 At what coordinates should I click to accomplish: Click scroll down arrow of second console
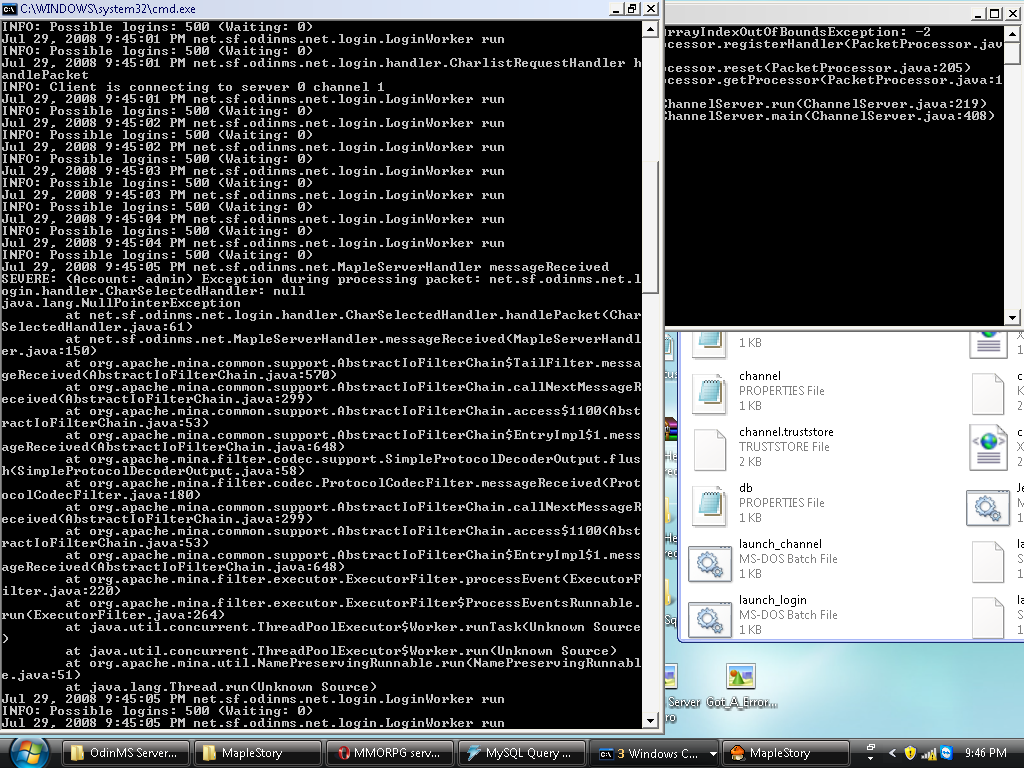[1011, 317]
